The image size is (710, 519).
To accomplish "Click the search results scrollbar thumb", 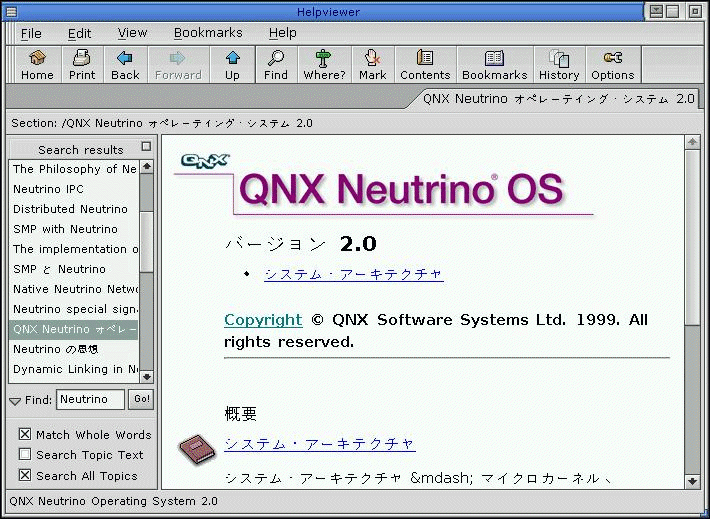I will pyautogui.click(x=146, y=243).
